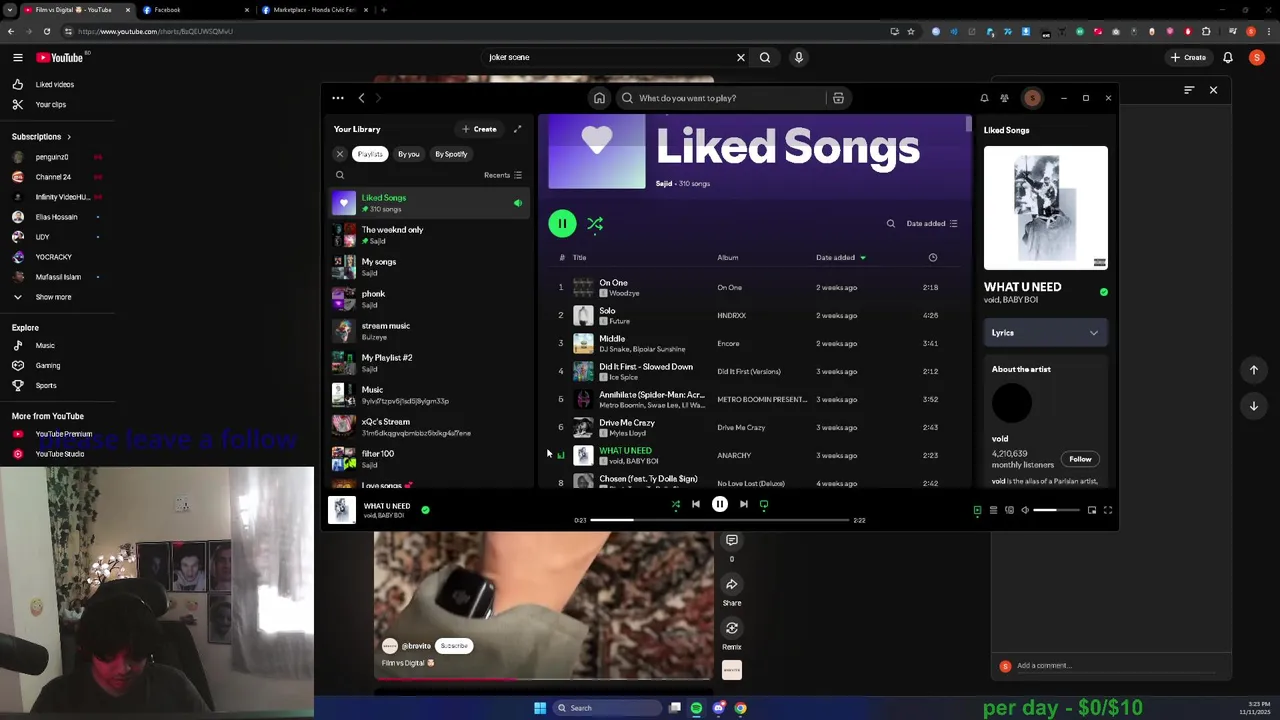Toggle repeat in player bar

(x=764, y=505)
